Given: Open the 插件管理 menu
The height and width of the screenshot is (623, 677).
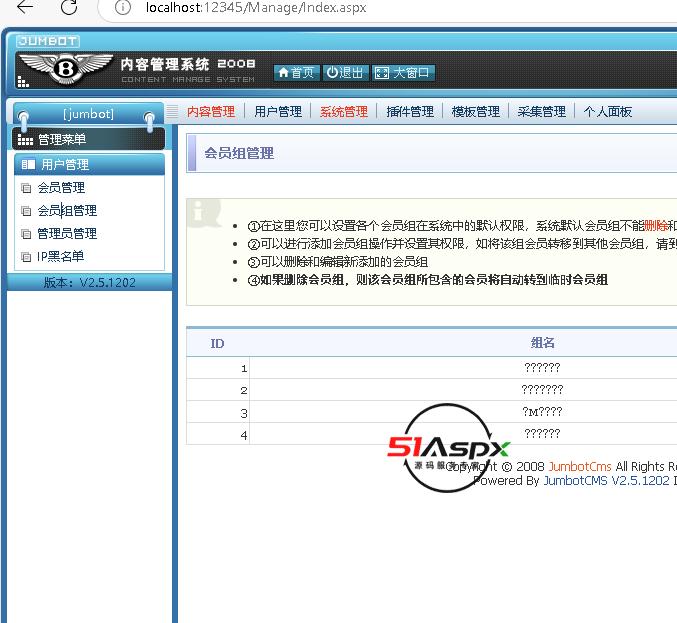Looking at the screenshot, I should click(x=410, y=112).
